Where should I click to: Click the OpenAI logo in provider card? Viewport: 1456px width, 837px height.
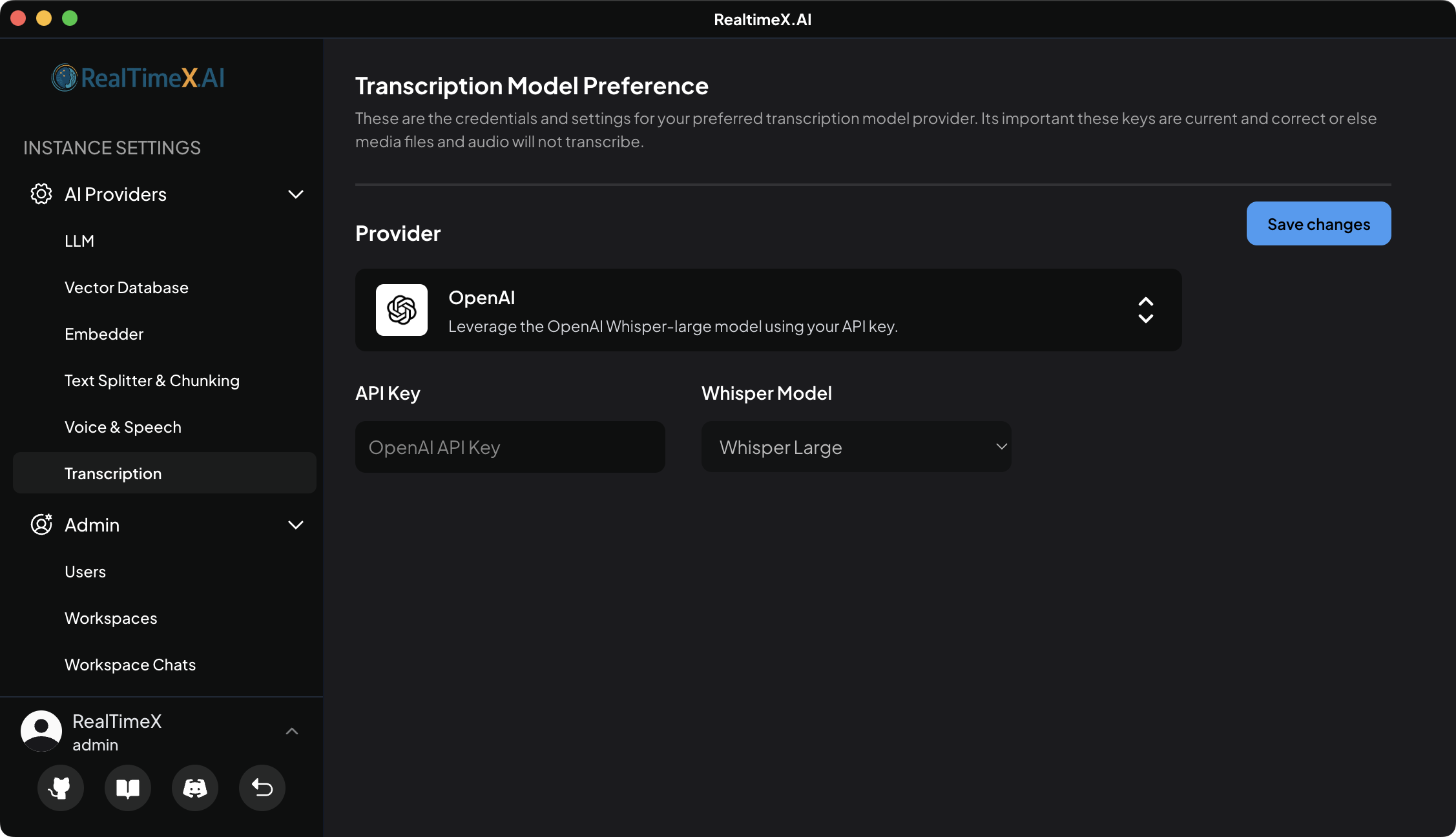point(401,310)
